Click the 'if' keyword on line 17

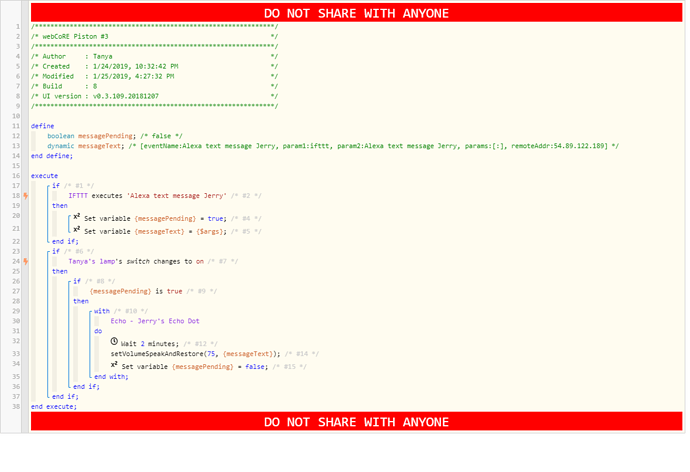tap(56, 186)
